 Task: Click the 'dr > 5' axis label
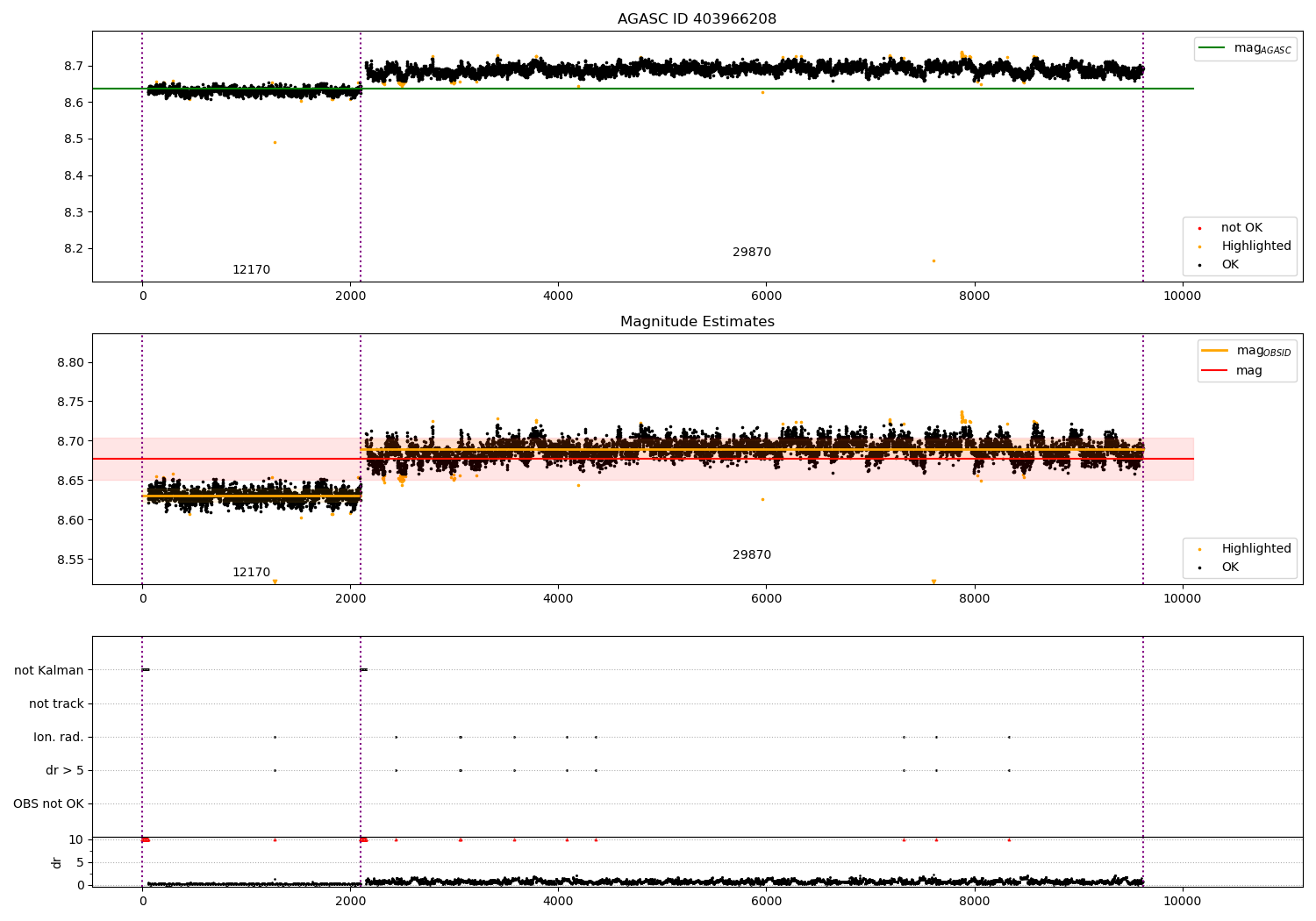point(65,771)
